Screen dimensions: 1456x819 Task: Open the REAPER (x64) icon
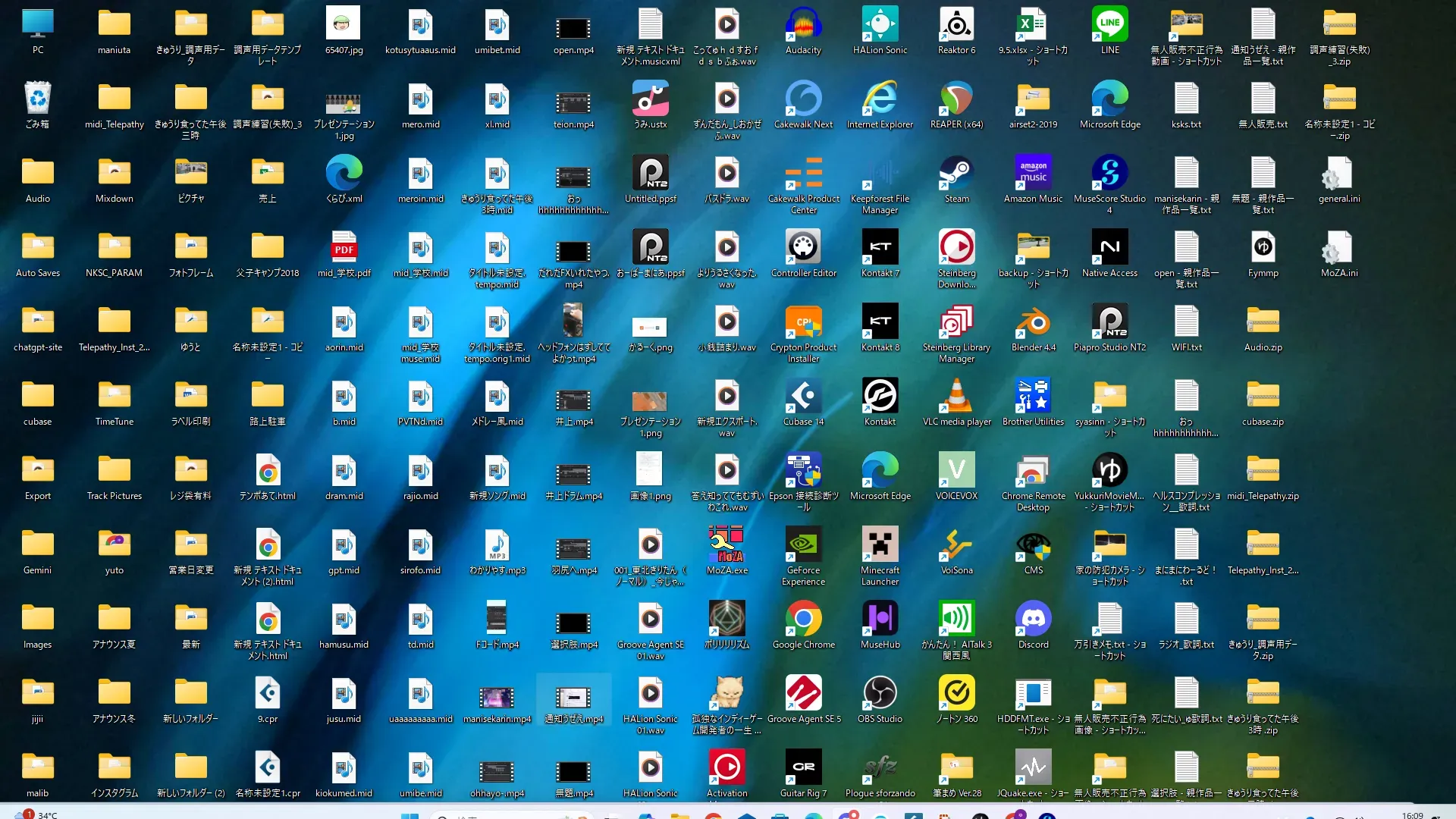(956, 99)
